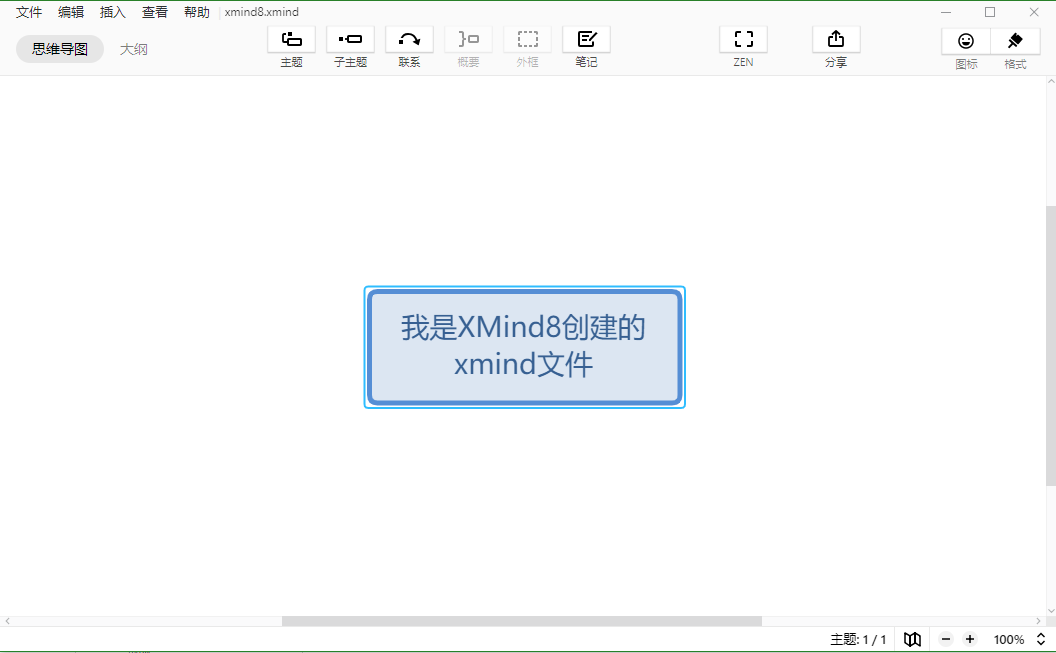Attach a note using the 笔记 icon
The width and height of the screenshot is (1056, 653).
[586, 44]
